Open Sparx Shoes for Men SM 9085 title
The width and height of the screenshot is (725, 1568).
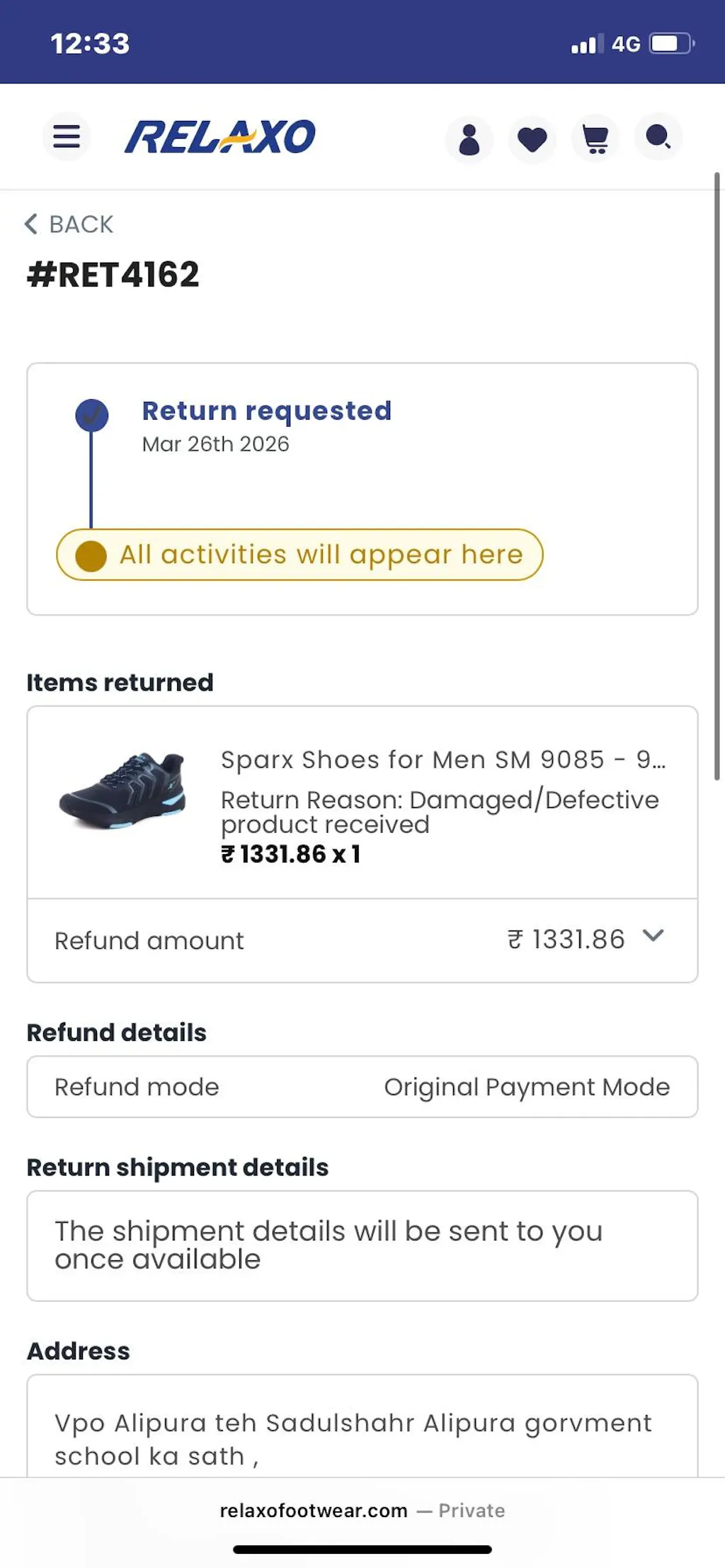point(443,760)
